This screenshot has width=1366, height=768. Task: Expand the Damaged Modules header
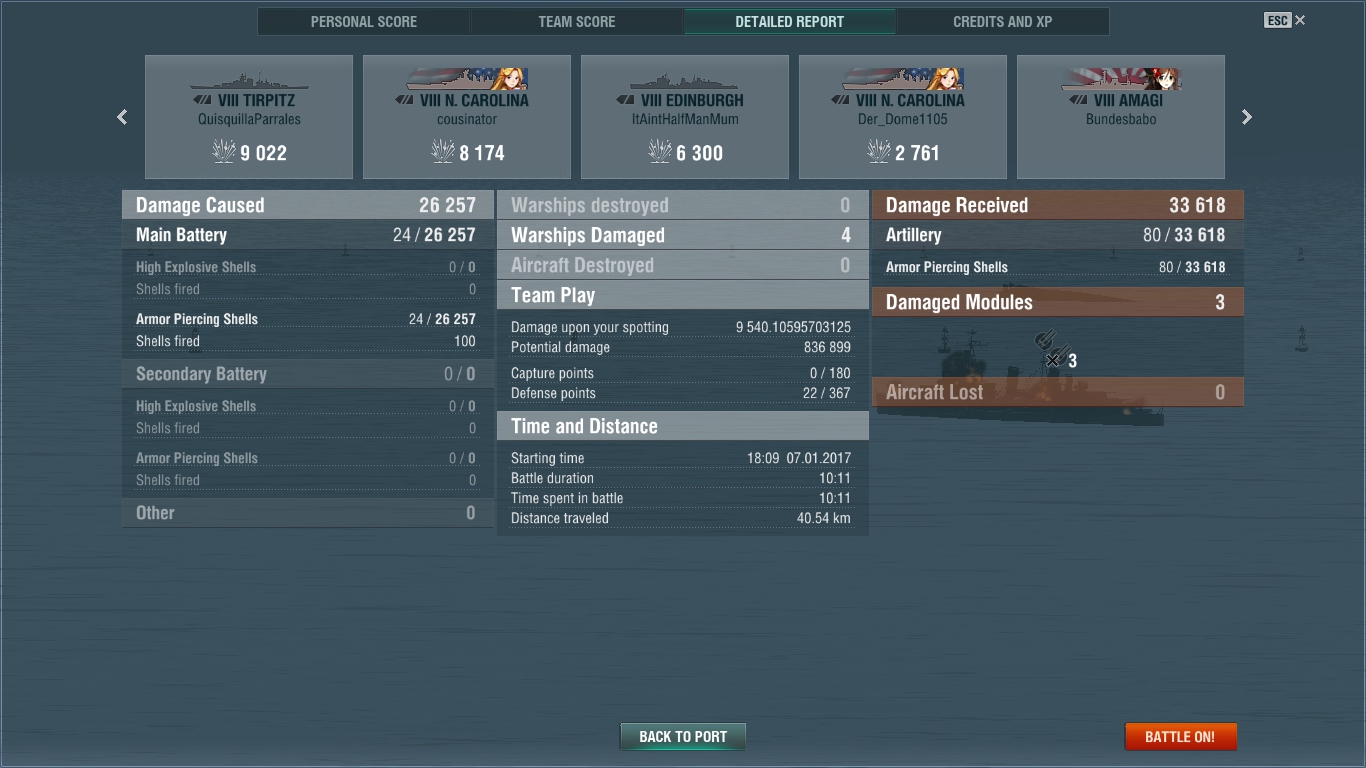1058,302
